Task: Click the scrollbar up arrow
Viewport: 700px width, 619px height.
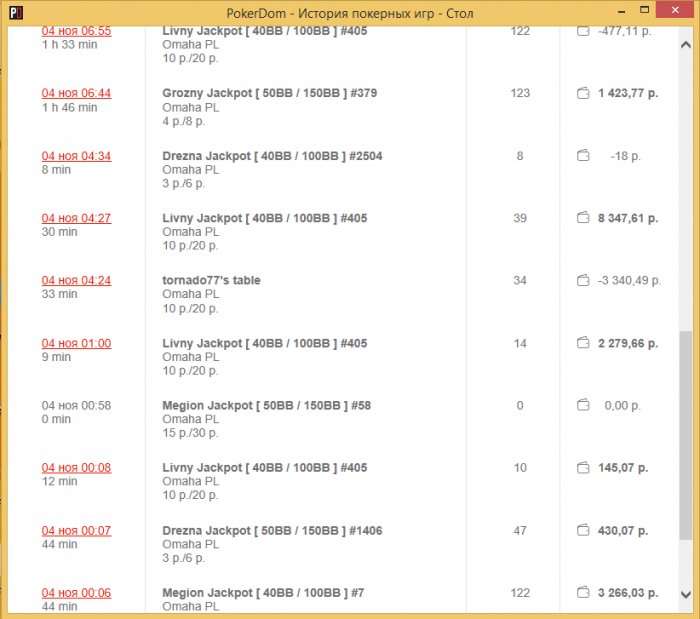Action: pos(686,45)
